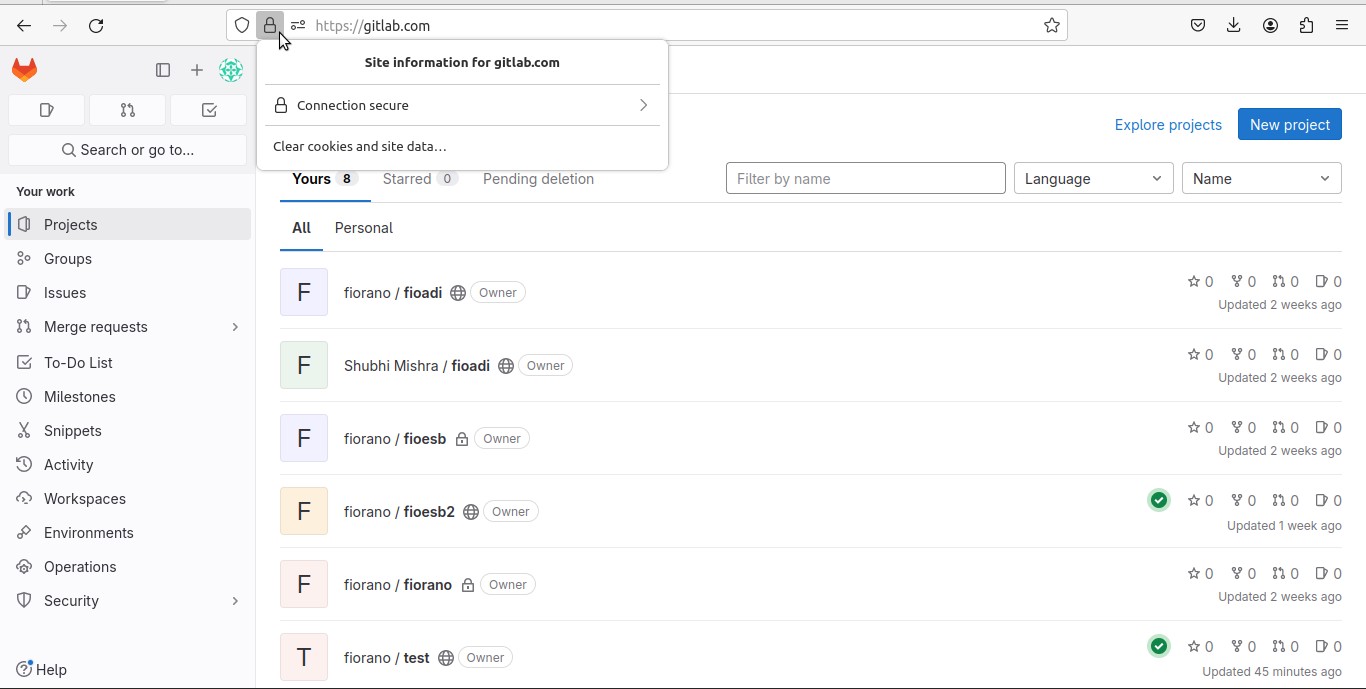The image size is (1366, 689).
Task: Open Workspaces in sidebar
Action: click(x=128, y=498)
